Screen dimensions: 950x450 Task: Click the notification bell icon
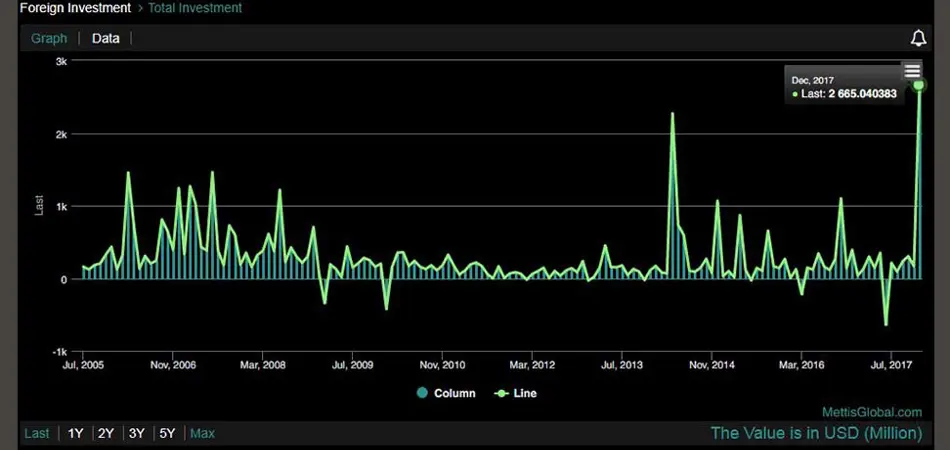918,38
